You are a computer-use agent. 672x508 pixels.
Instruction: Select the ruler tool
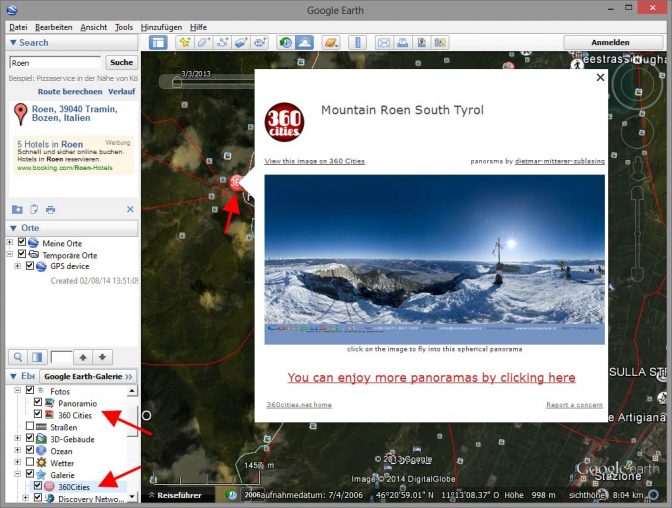(x=357, y=42)
